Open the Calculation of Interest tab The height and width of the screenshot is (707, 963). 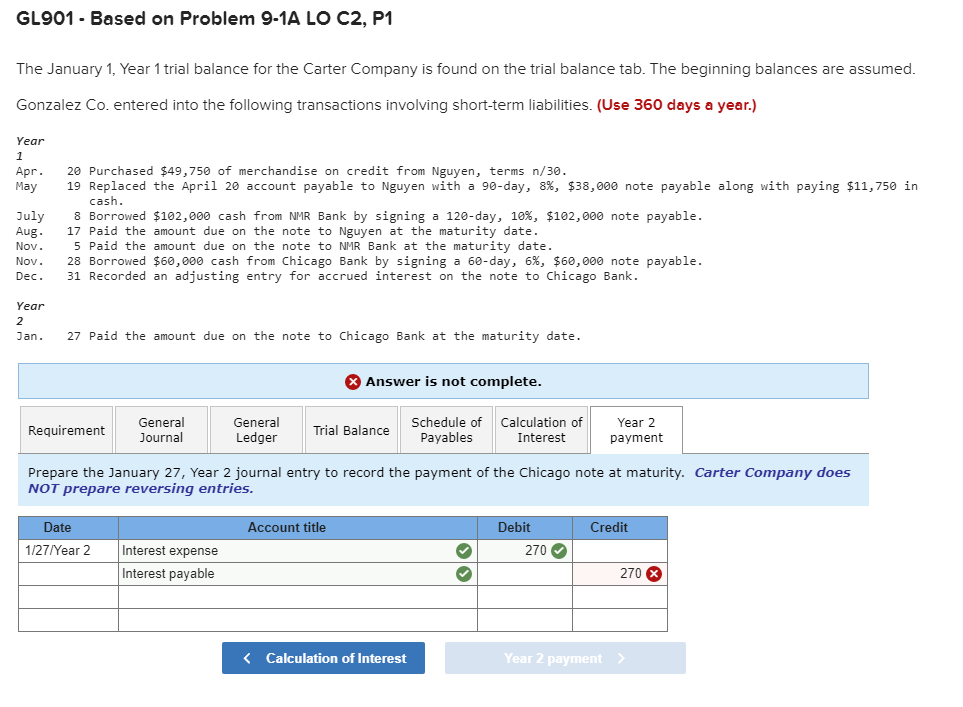coord(541,430)
